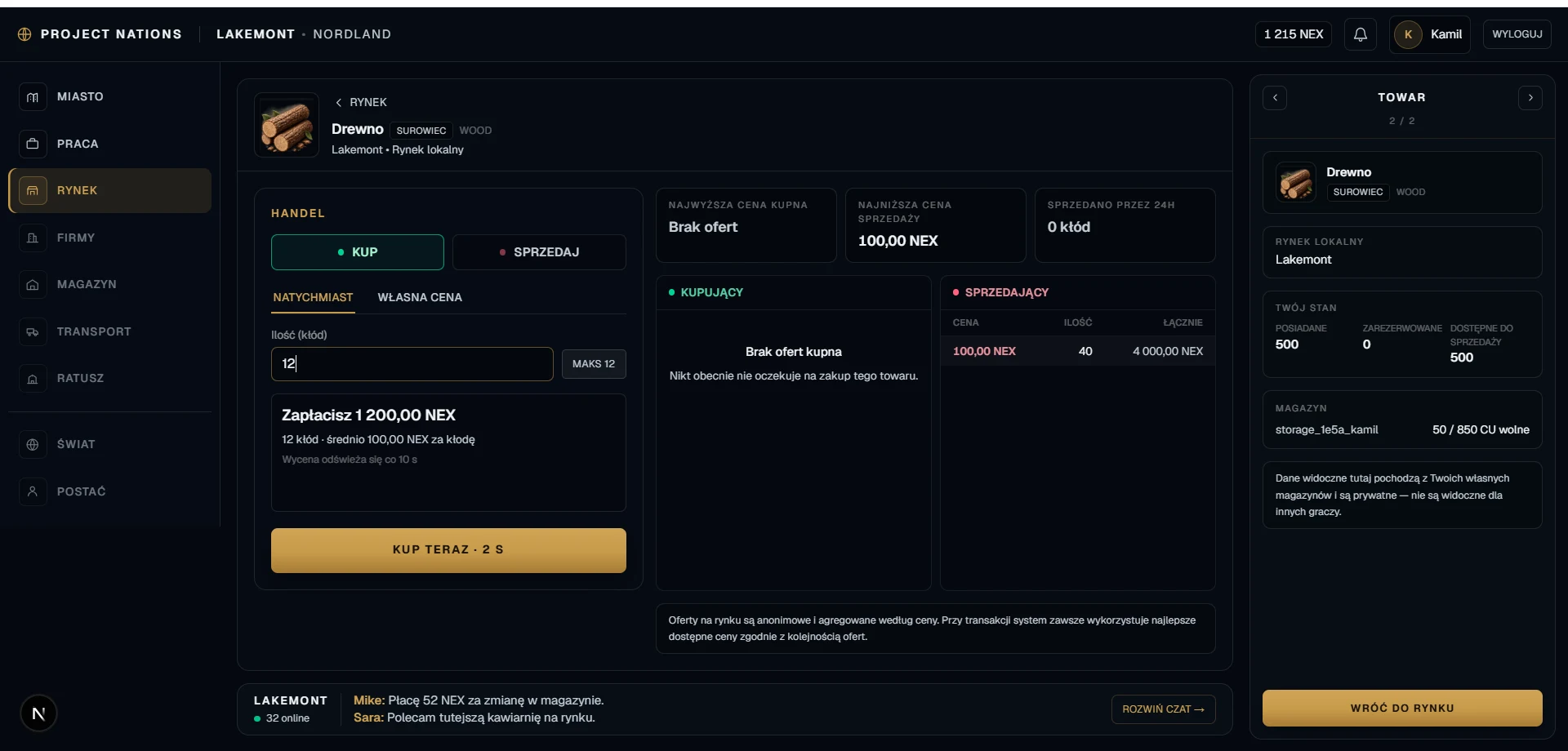Select the Rynek market stall icon
Screen dimensions: 1568x751
coord(33,191)
